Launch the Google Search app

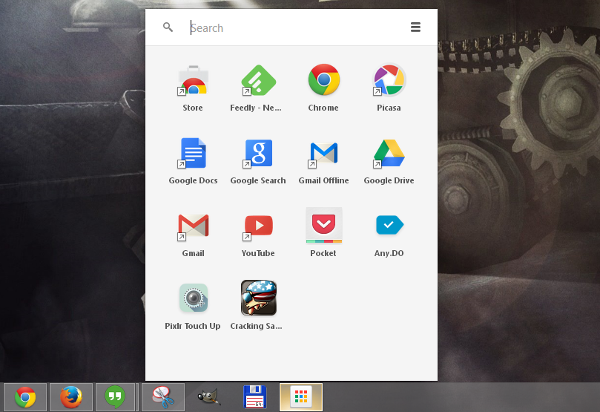(258, 153)
